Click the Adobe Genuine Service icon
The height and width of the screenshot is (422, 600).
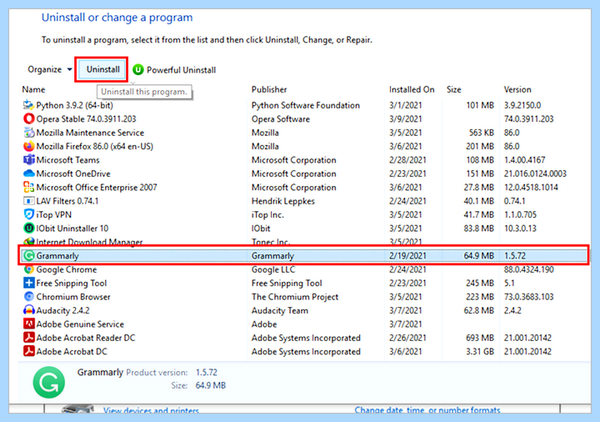29,324
